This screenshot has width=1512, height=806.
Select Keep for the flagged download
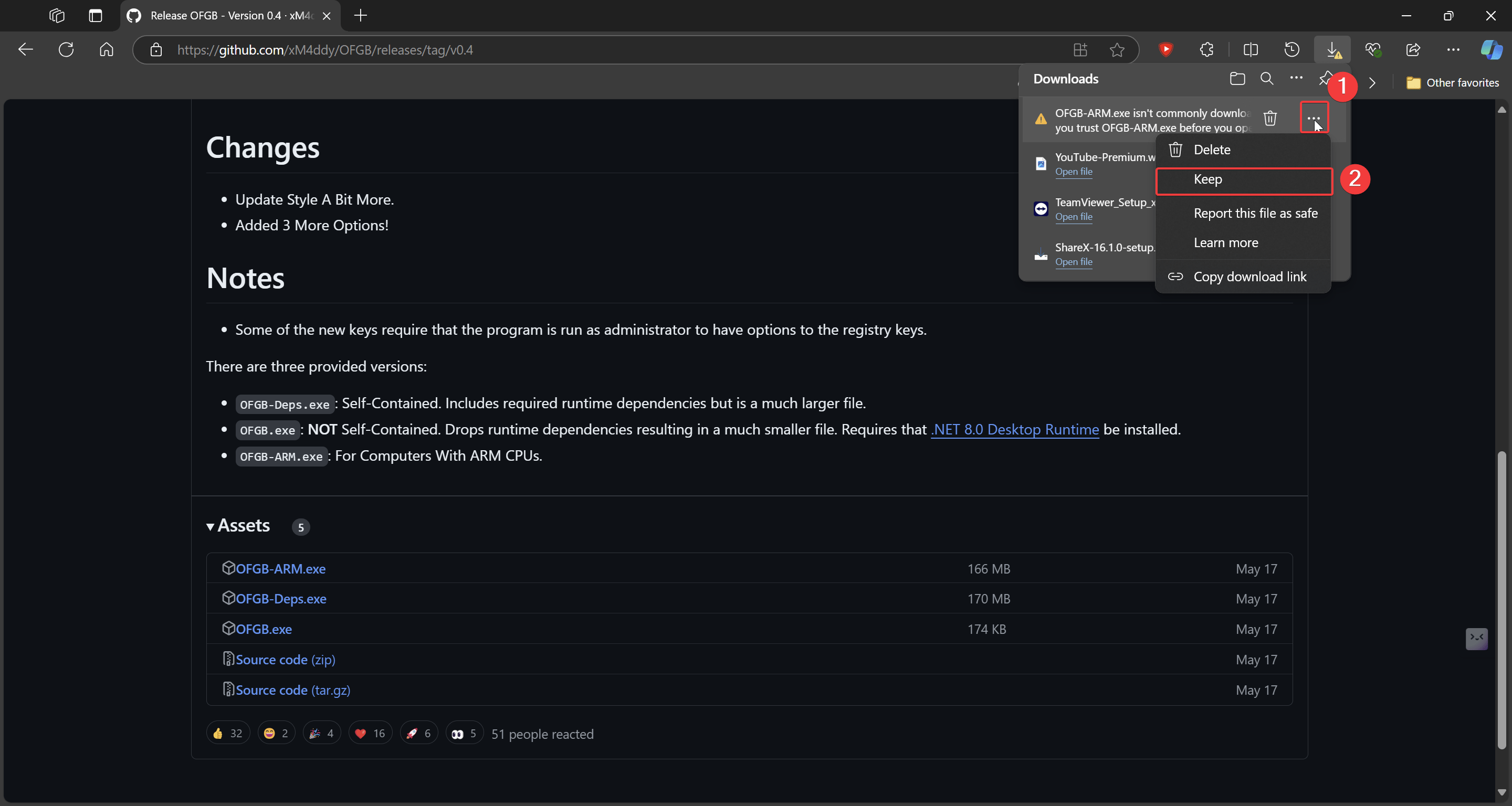1242,179
